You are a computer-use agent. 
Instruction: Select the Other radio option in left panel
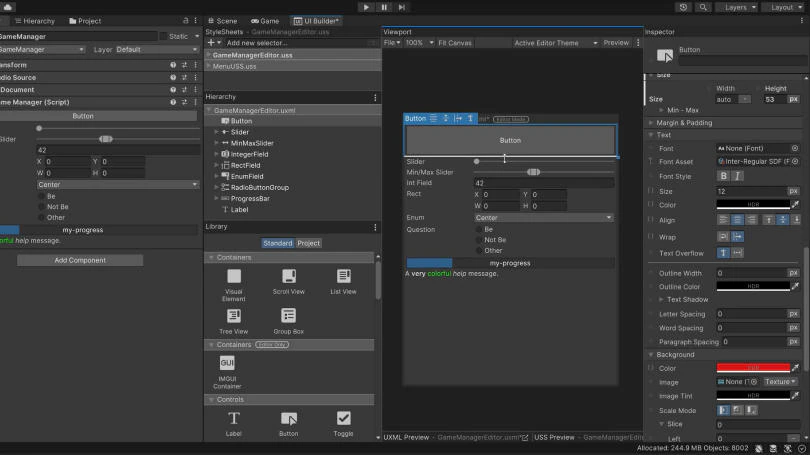click(42, 217)
